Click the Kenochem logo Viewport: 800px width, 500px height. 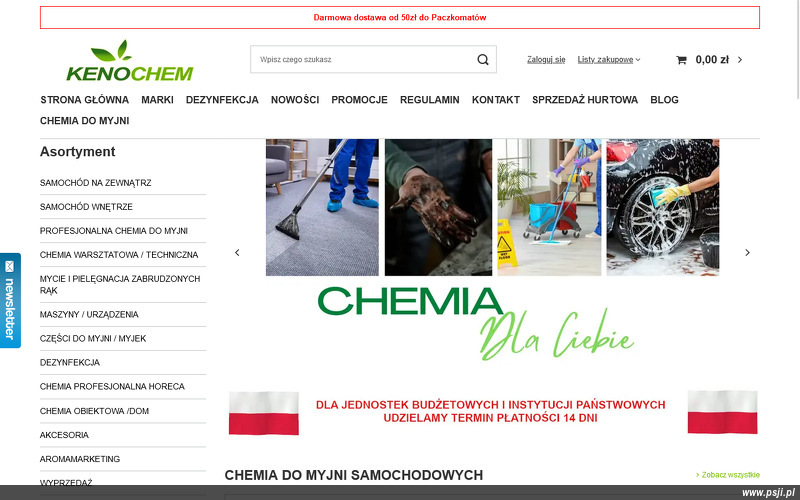130,61
